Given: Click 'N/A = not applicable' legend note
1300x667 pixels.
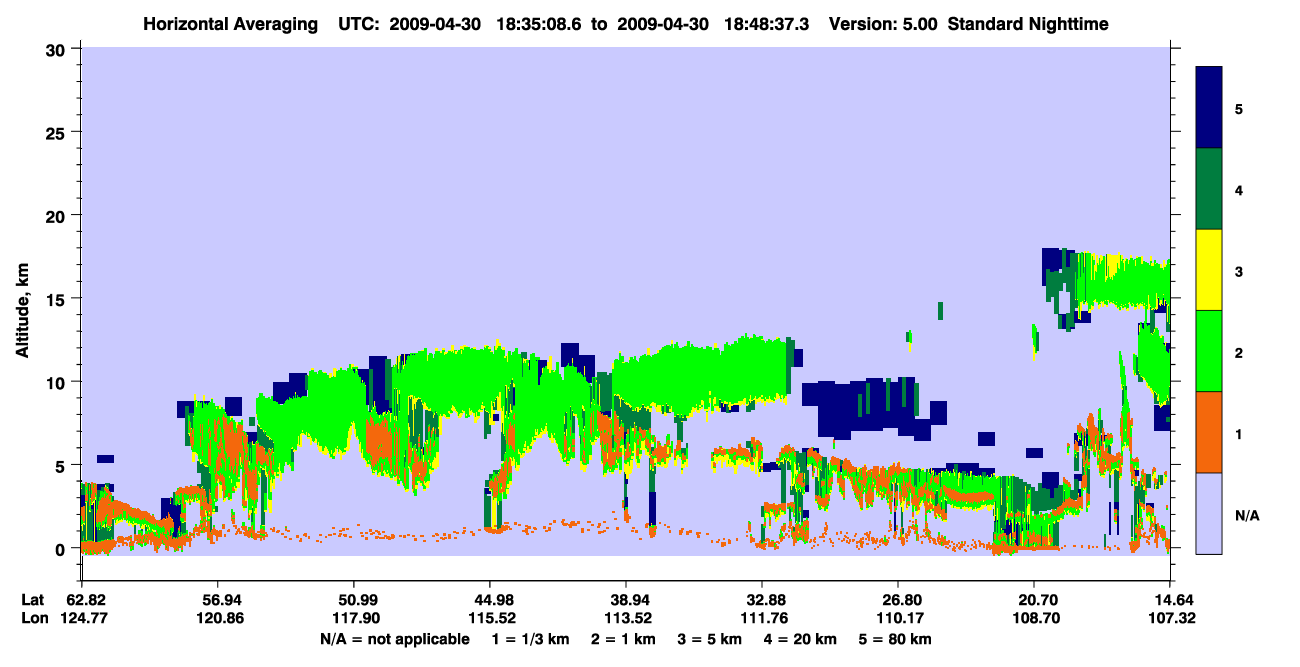Looking at the screenshot, I should pos(394,639).
